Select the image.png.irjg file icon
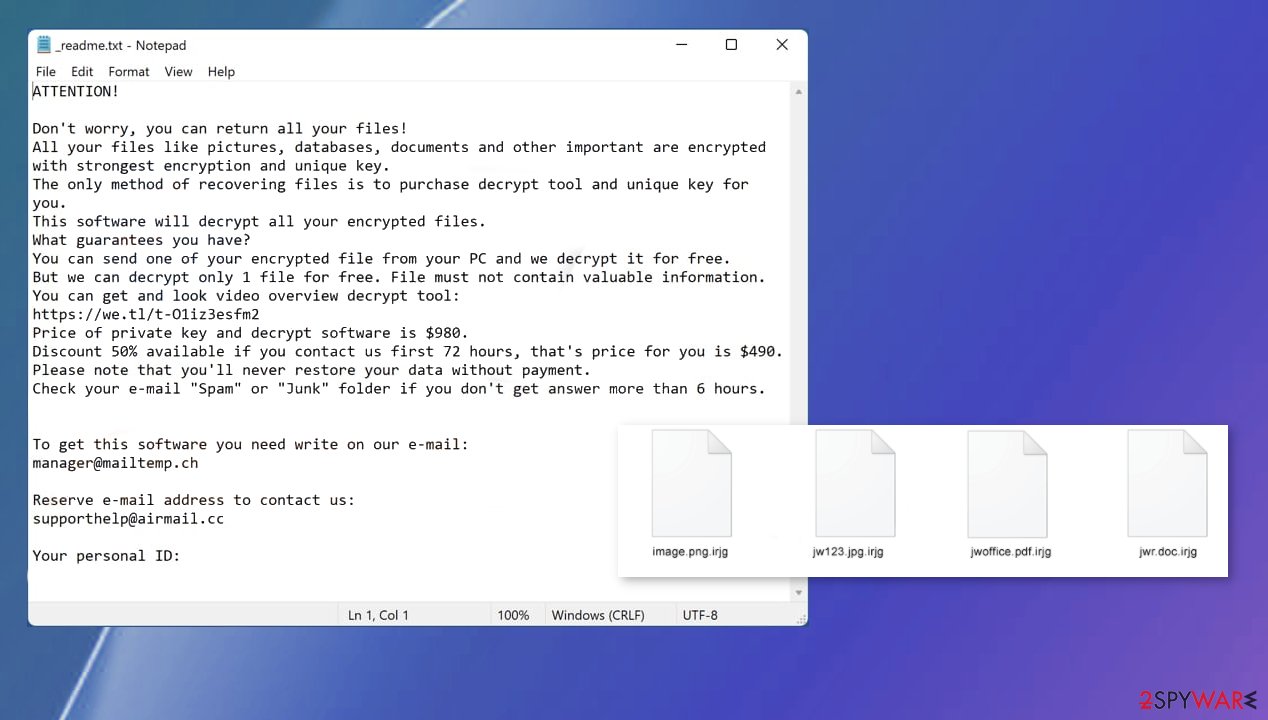The height and width of the screenshot is (720, 1268). click(691, 484)
